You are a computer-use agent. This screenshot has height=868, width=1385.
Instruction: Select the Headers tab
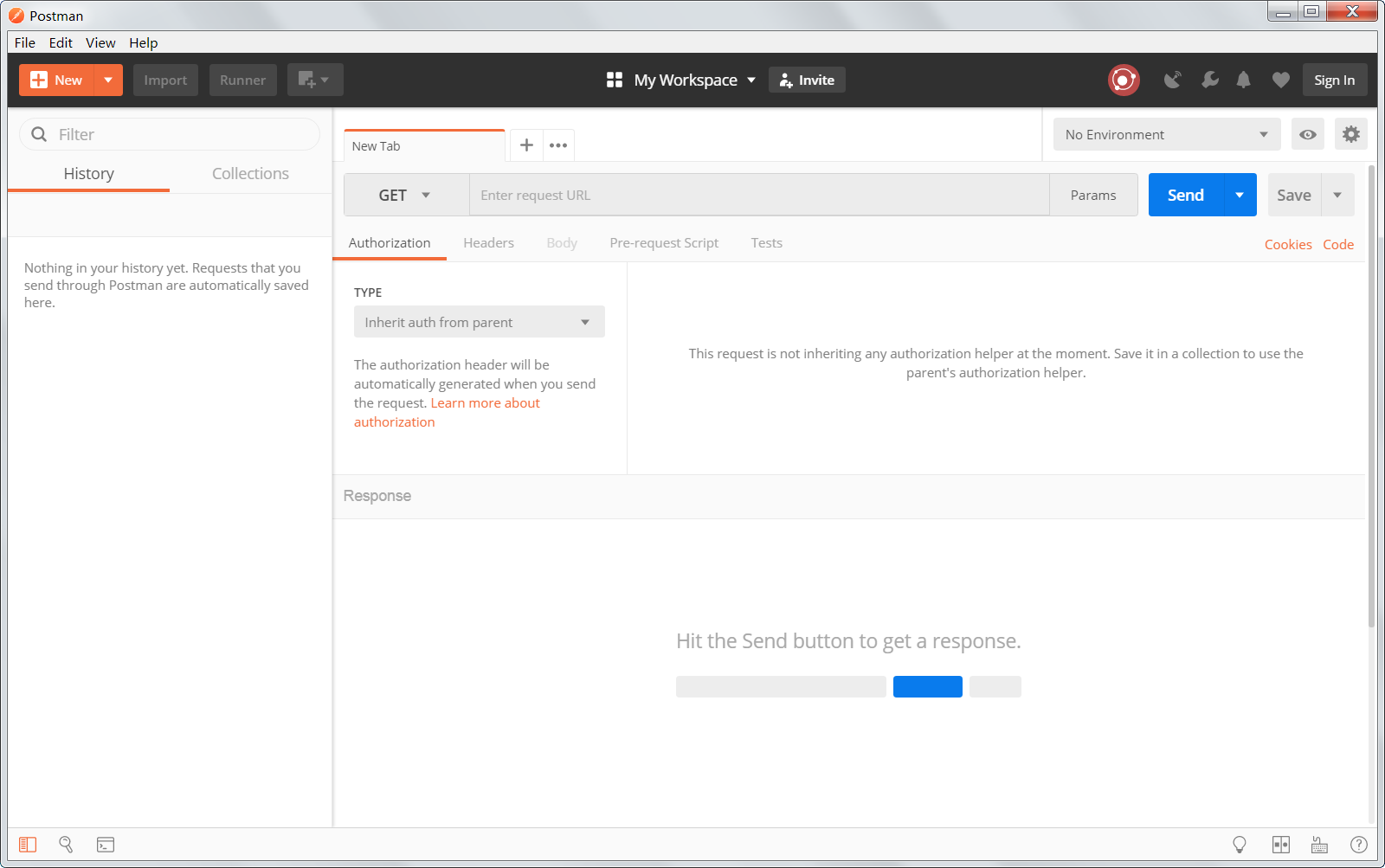[x=488, y=243]
